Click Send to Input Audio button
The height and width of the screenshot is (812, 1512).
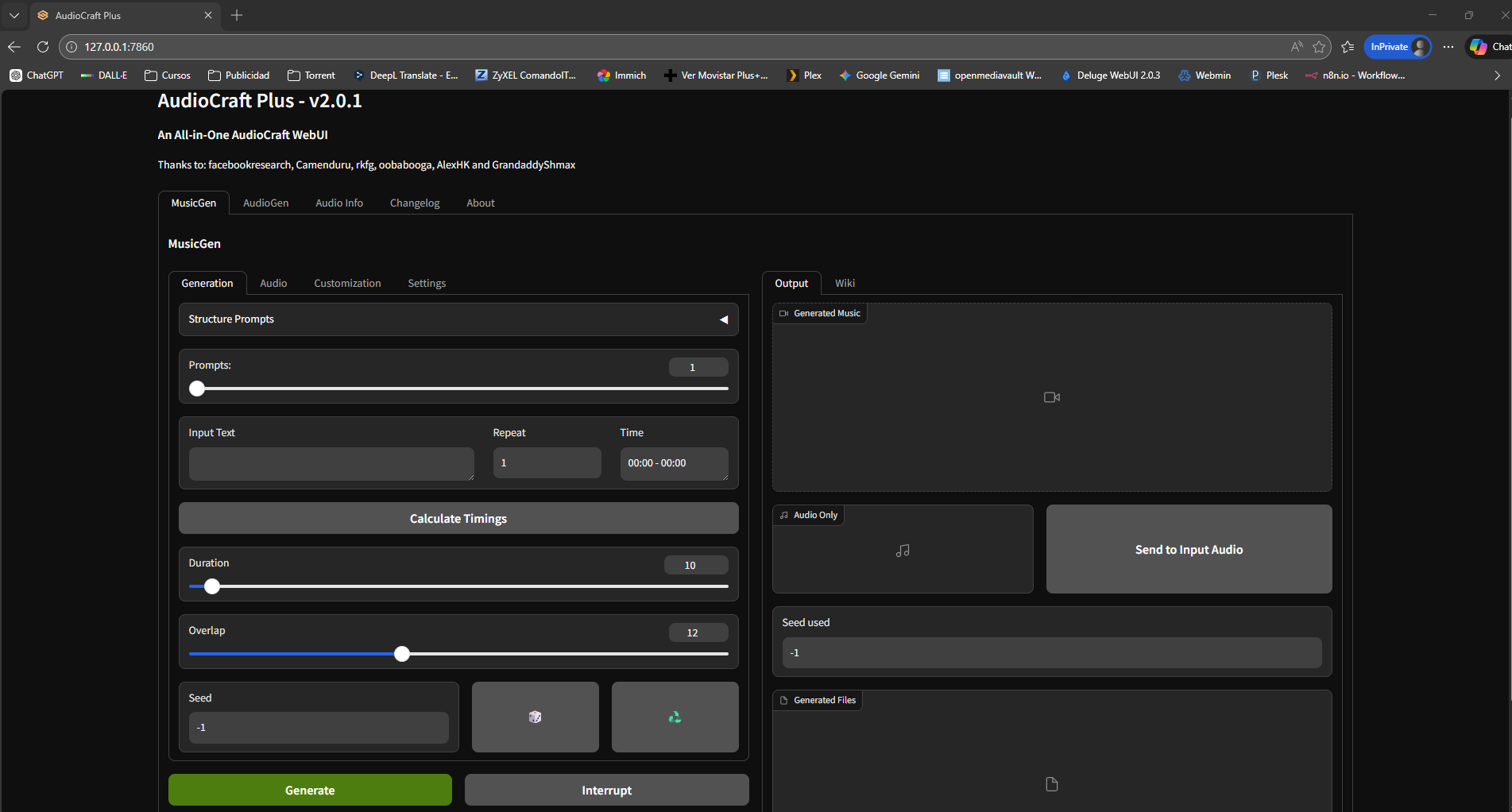click(x=1188, y=550)
